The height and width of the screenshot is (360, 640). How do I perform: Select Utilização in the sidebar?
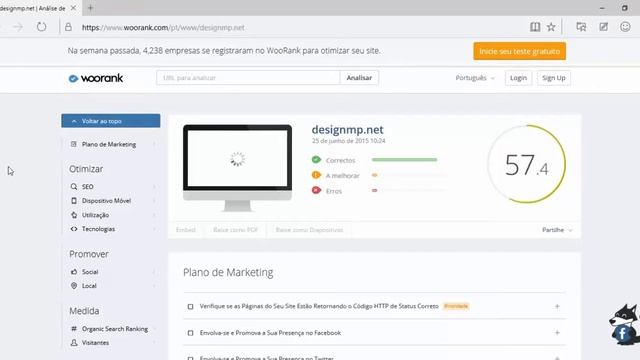pyautogui.click(x=96, y=215)
